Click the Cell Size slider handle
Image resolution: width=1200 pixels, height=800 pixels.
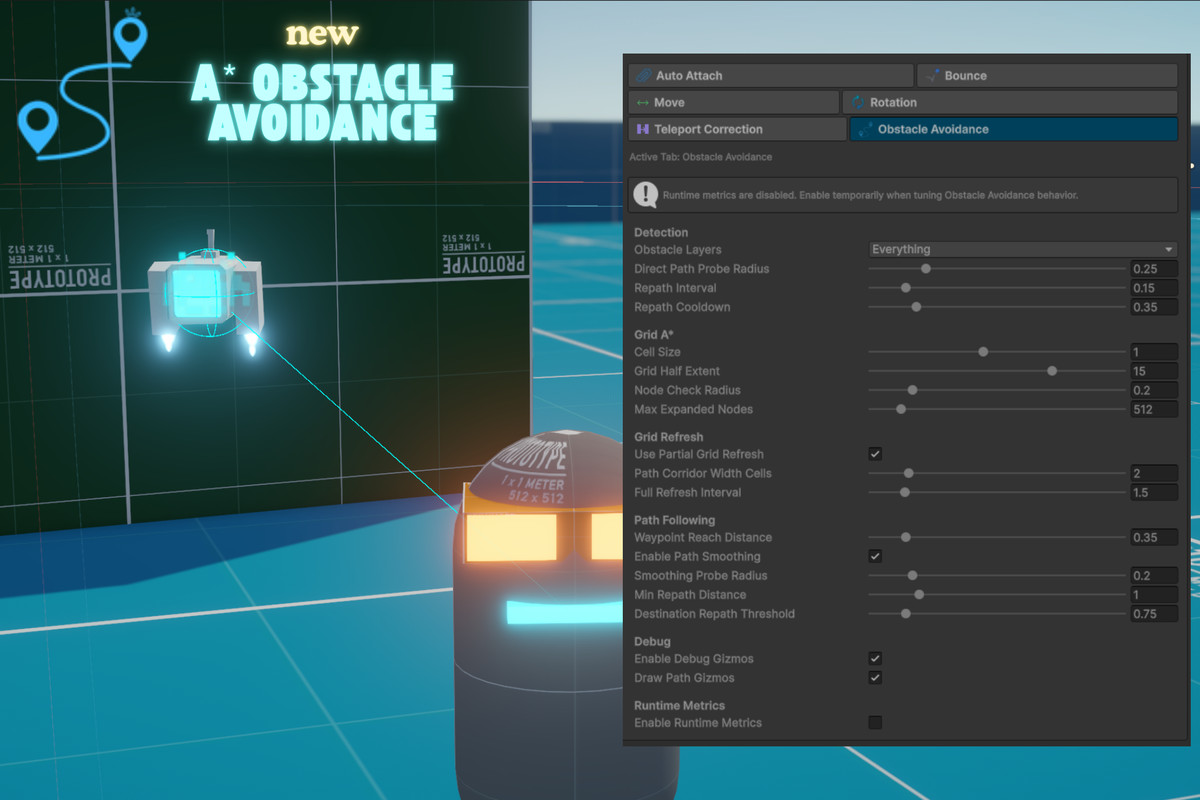tap(983, 352)
